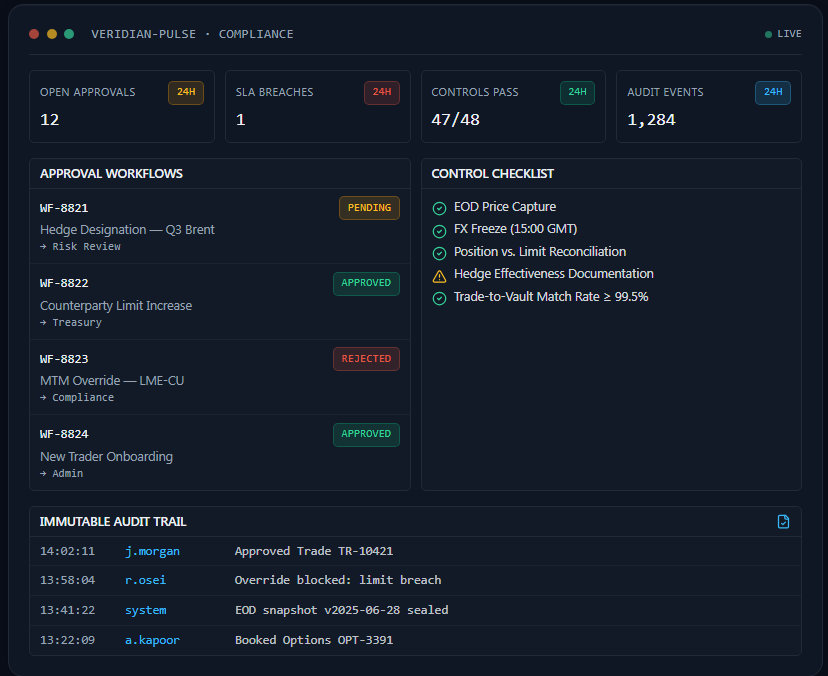Click EOD Price Capture checklist label
The image size is (828, 676).
tap(505, 206)
